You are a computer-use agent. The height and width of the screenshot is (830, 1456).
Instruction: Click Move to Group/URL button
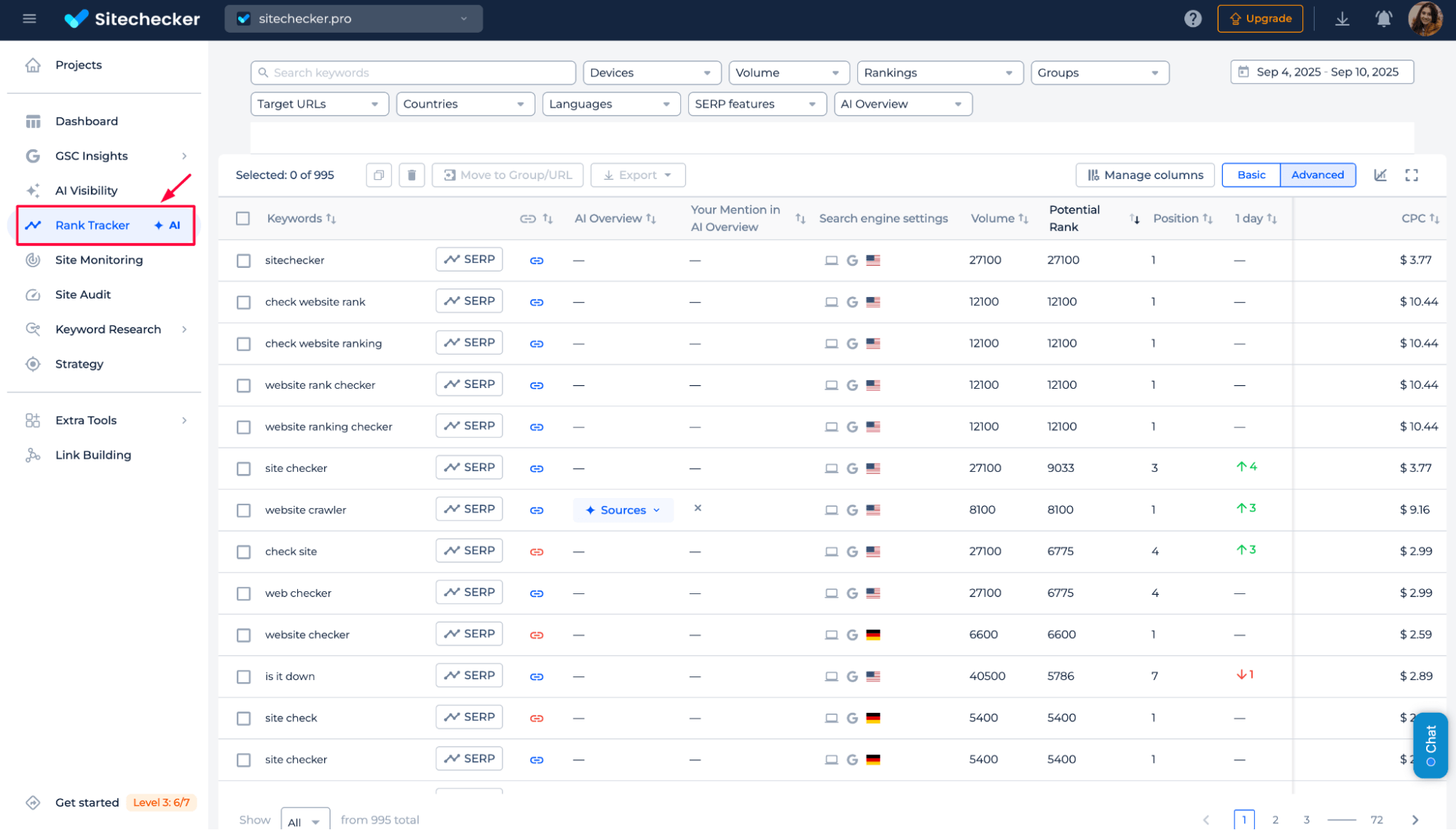tap(508, 175)
